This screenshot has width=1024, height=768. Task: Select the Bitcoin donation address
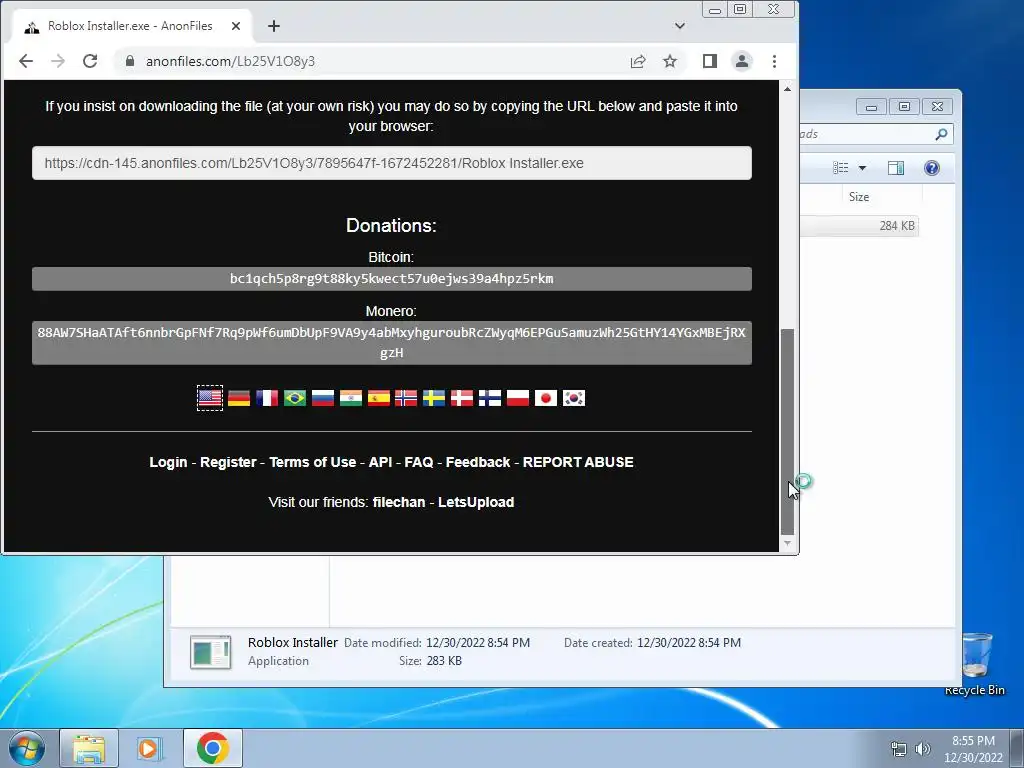[x=392, y=279]
